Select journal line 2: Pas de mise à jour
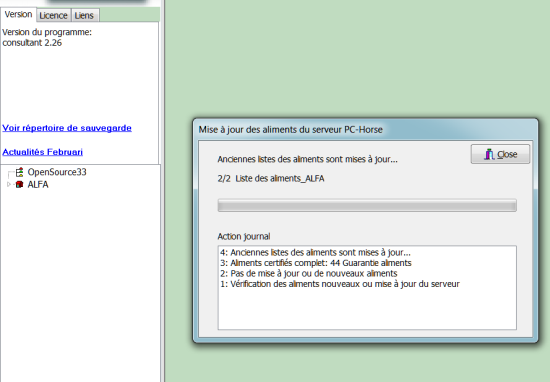Screen dimensions: 550x382 309,273
